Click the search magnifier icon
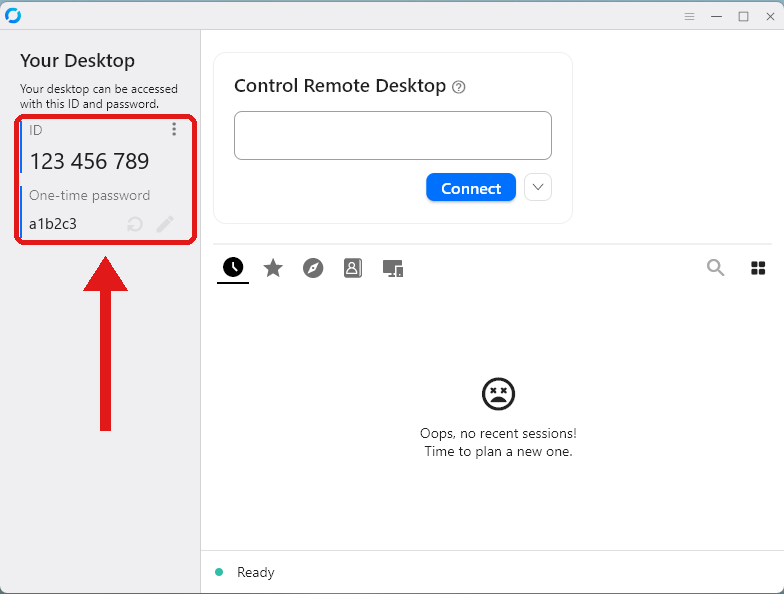The image size is (784, 594). 716,268
